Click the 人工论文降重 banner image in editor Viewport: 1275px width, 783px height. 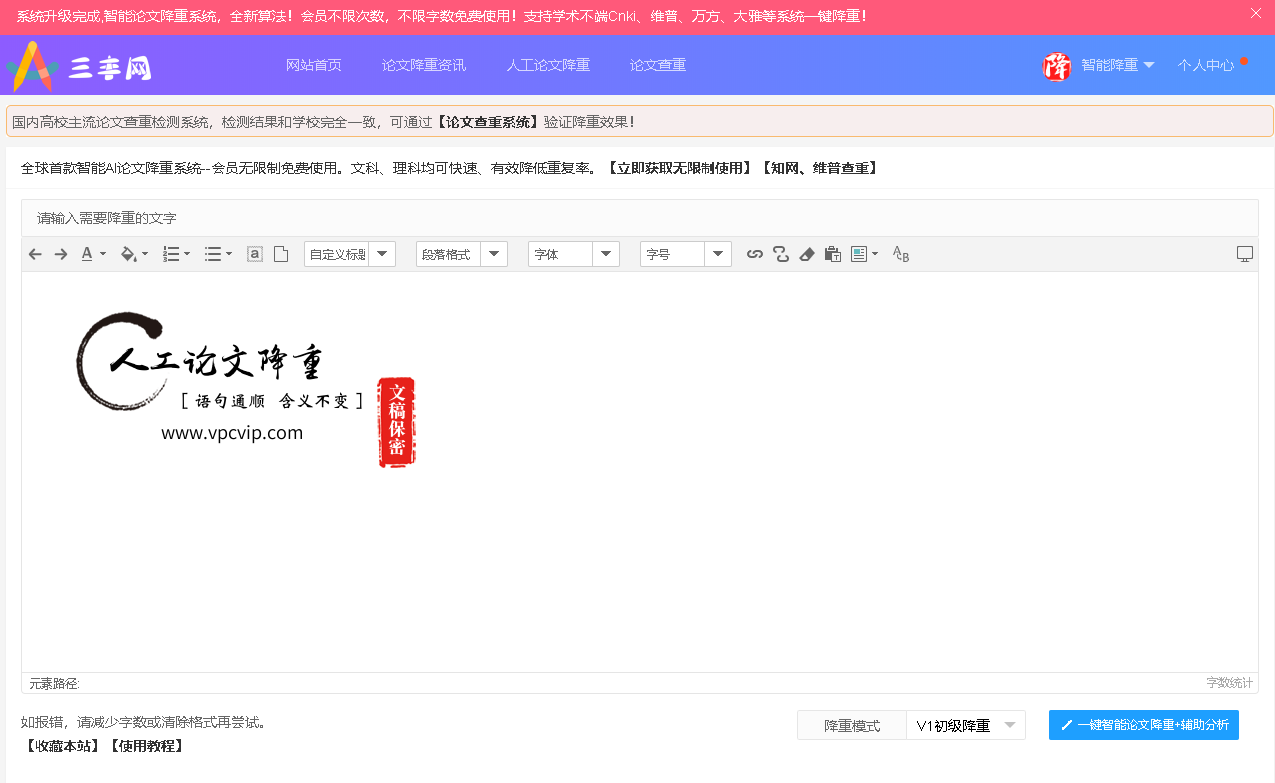click(x=246, y=390)
